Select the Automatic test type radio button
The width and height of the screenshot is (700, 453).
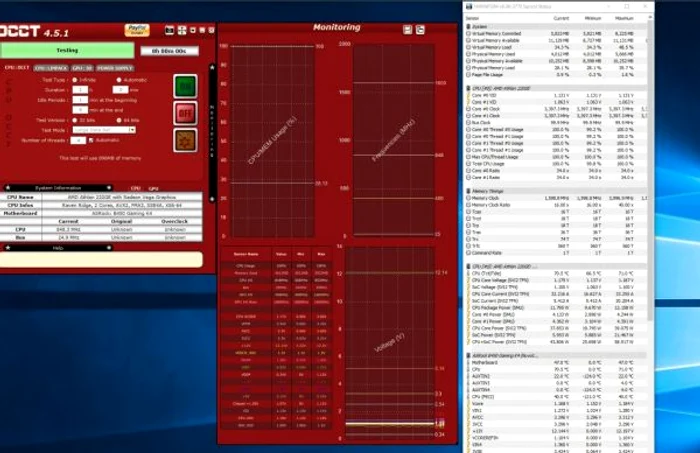(119, 80)
